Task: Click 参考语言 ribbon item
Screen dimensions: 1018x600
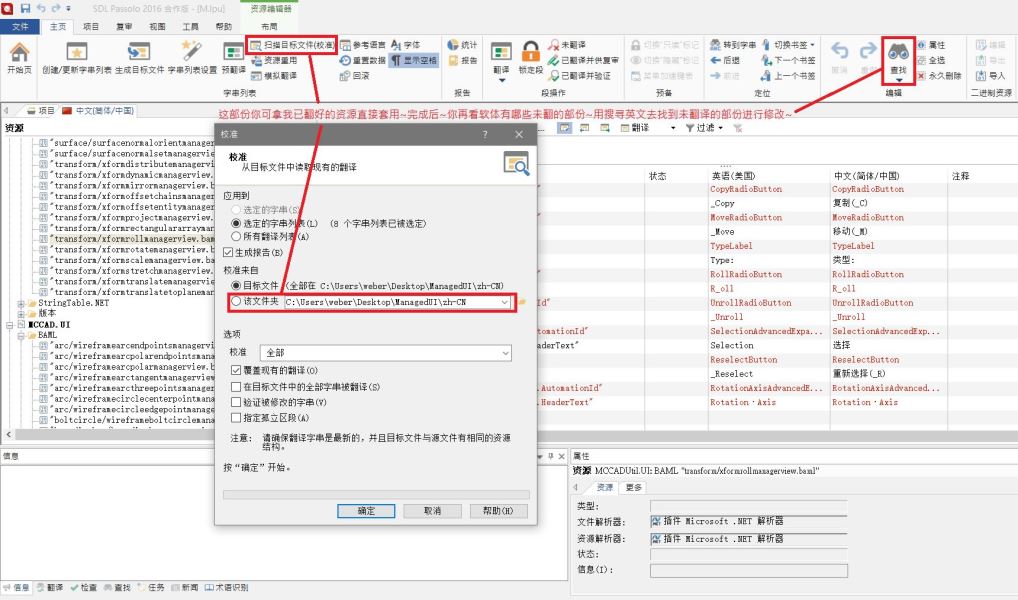Action: (x=363, y=45)
